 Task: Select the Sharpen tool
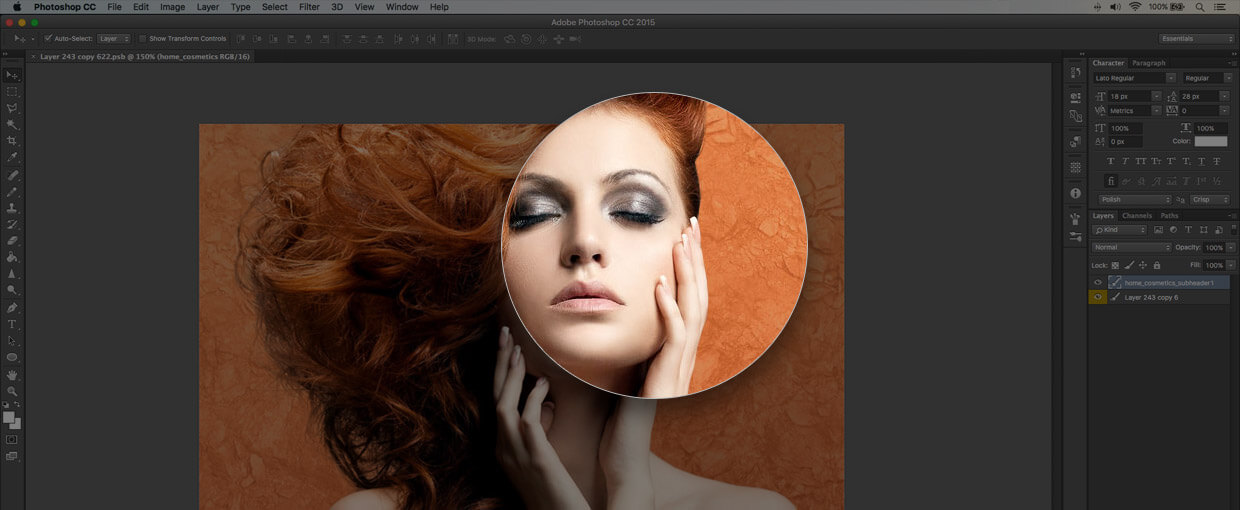tap(12, 273)
